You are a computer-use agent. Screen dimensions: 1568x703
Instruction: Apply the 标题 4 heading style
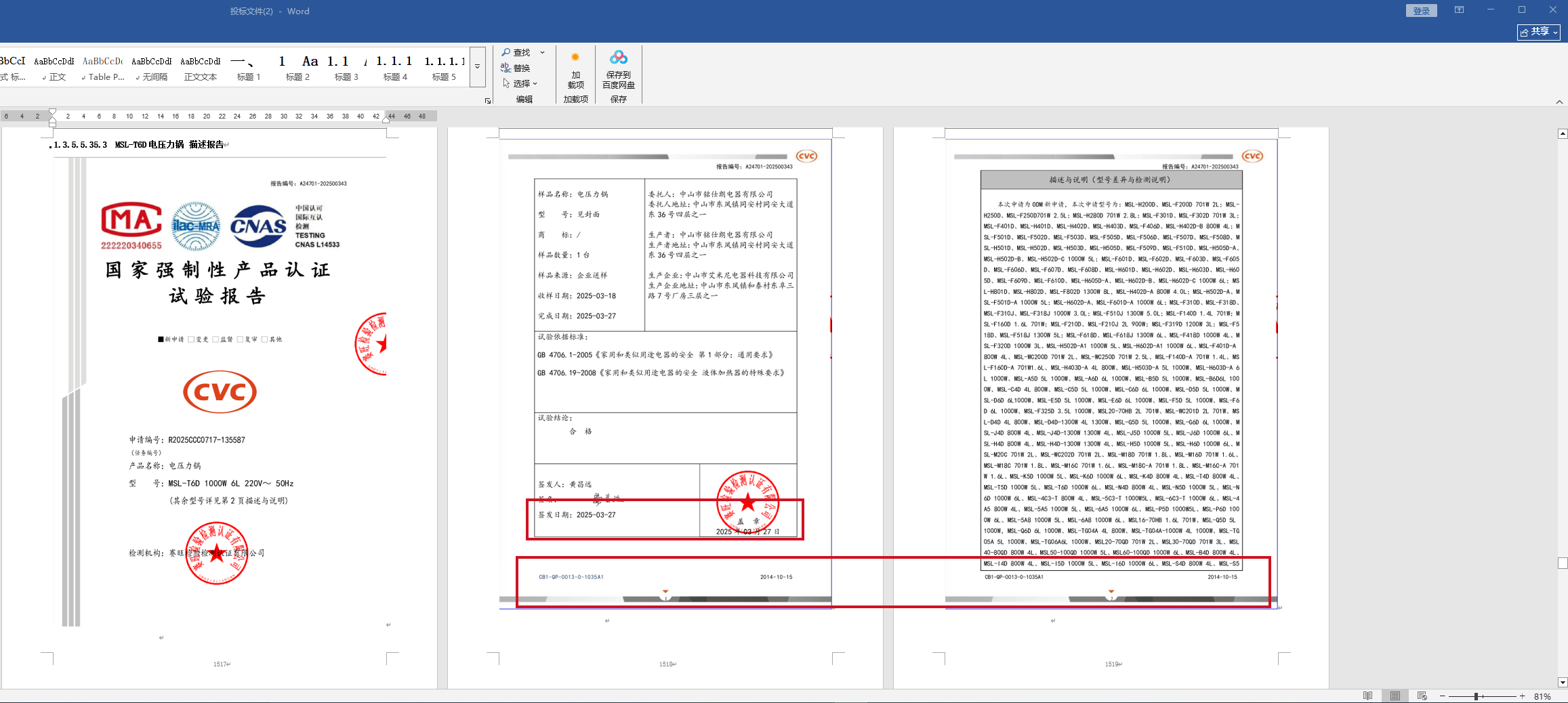pyautogui.click(x=395, y=67)
